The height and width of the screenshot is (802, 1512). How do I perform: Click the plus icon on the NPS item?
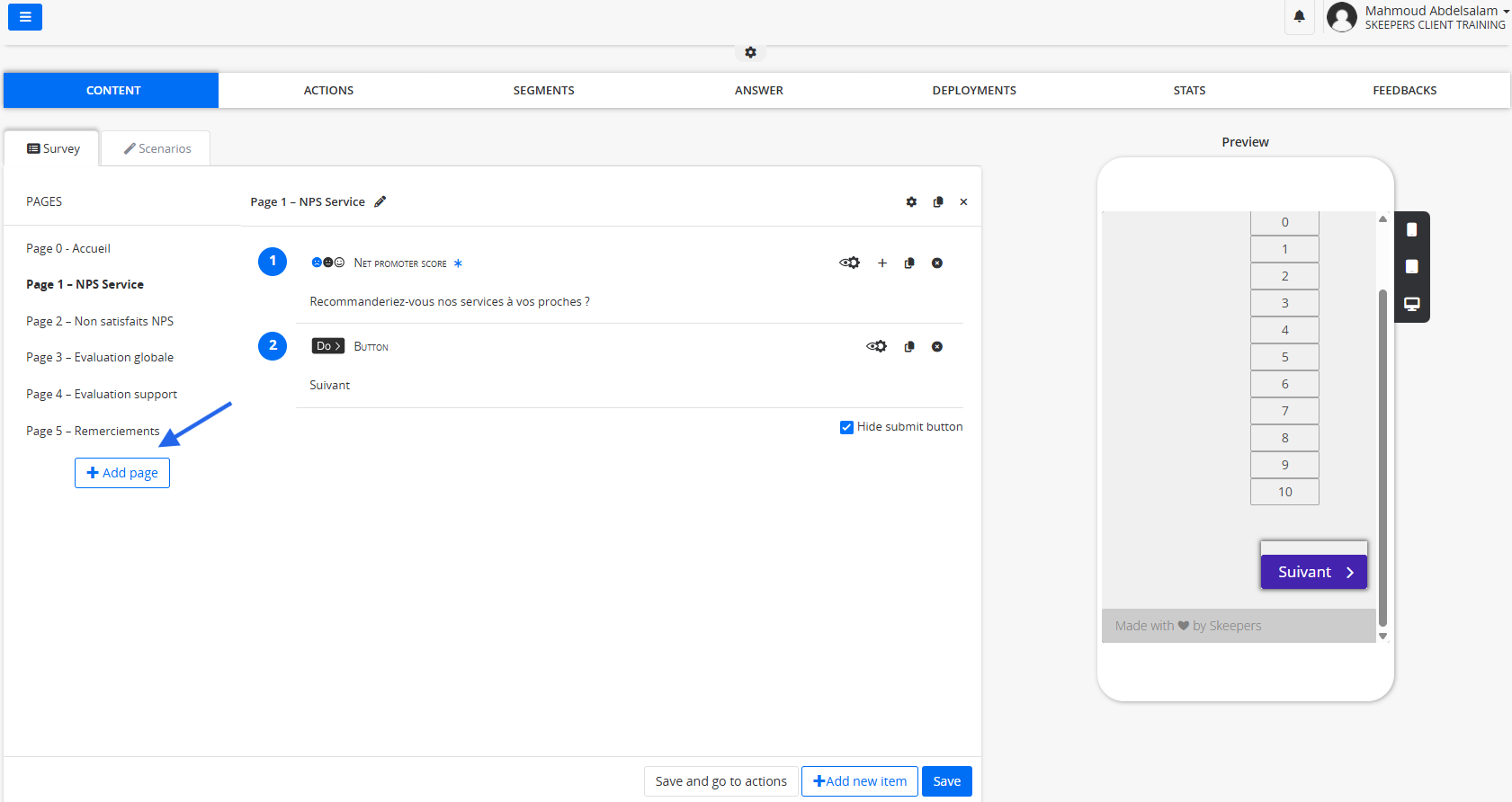coord(882,263)
